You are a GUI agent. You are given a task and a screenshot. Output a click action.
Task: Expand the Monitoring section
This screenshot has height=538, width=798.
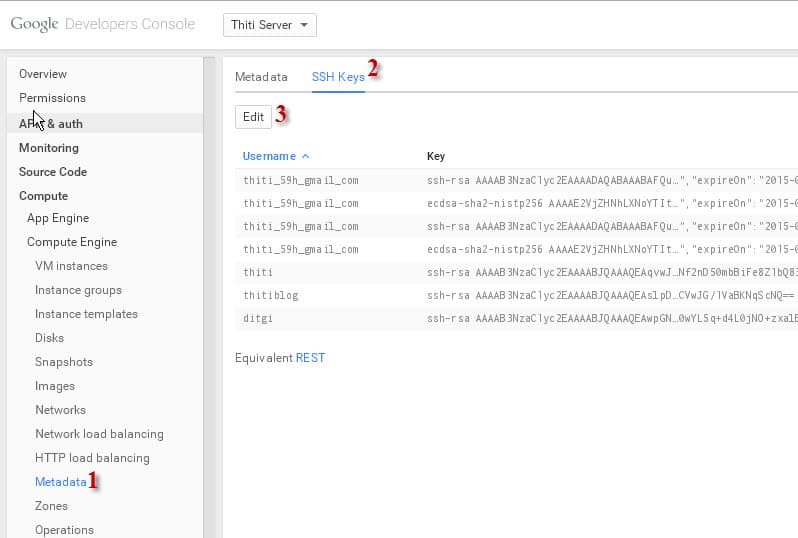(x=48, y=148)
